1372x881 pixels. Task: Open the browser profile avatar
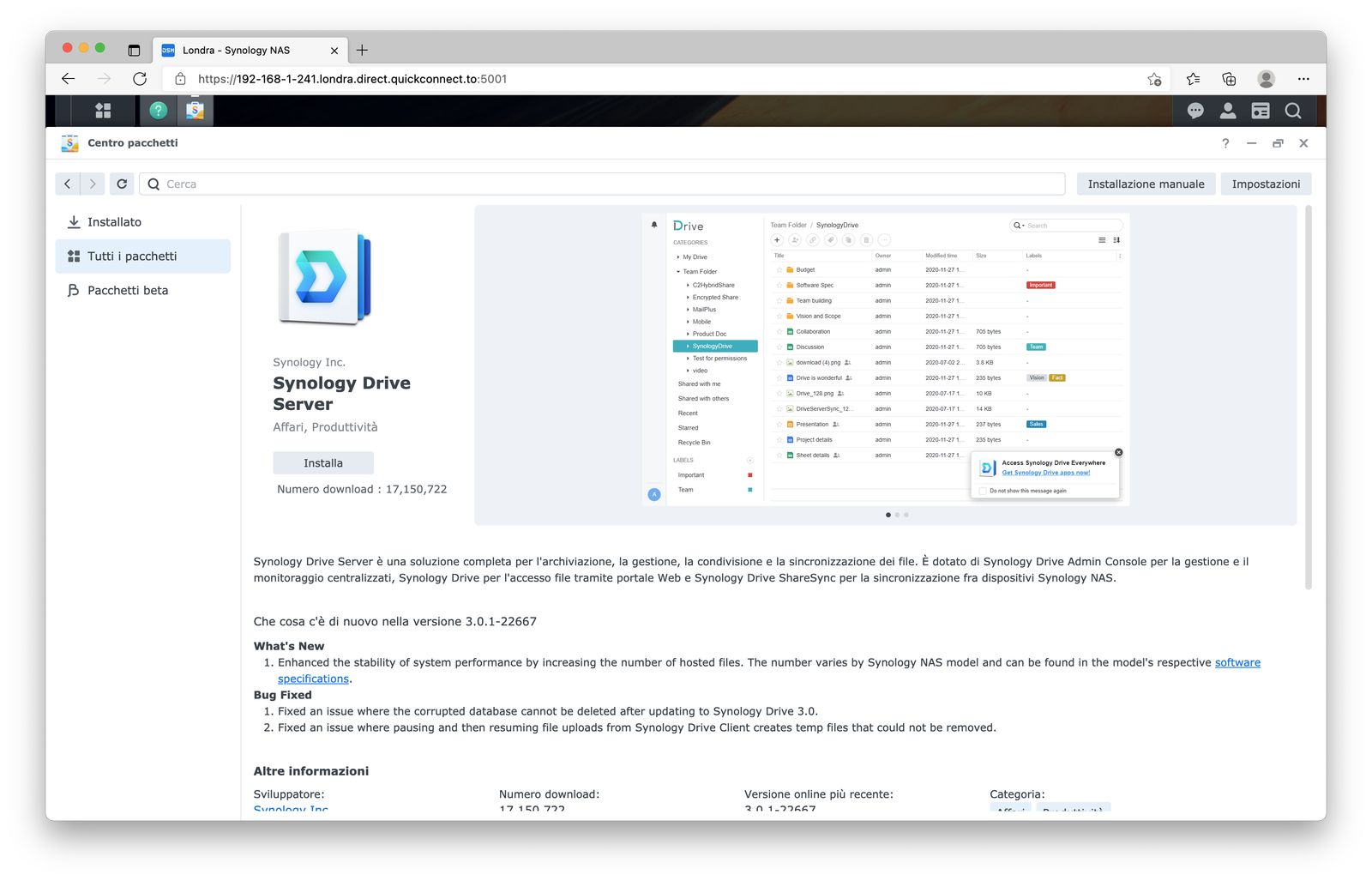1266,79
